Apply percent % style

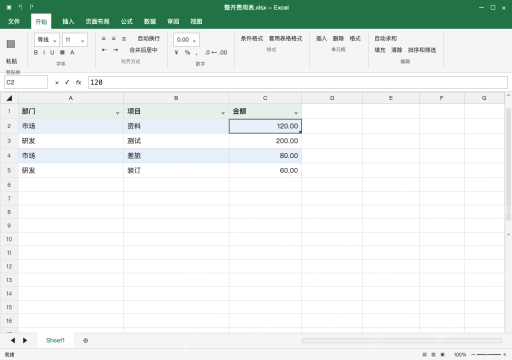coord(187,52)
